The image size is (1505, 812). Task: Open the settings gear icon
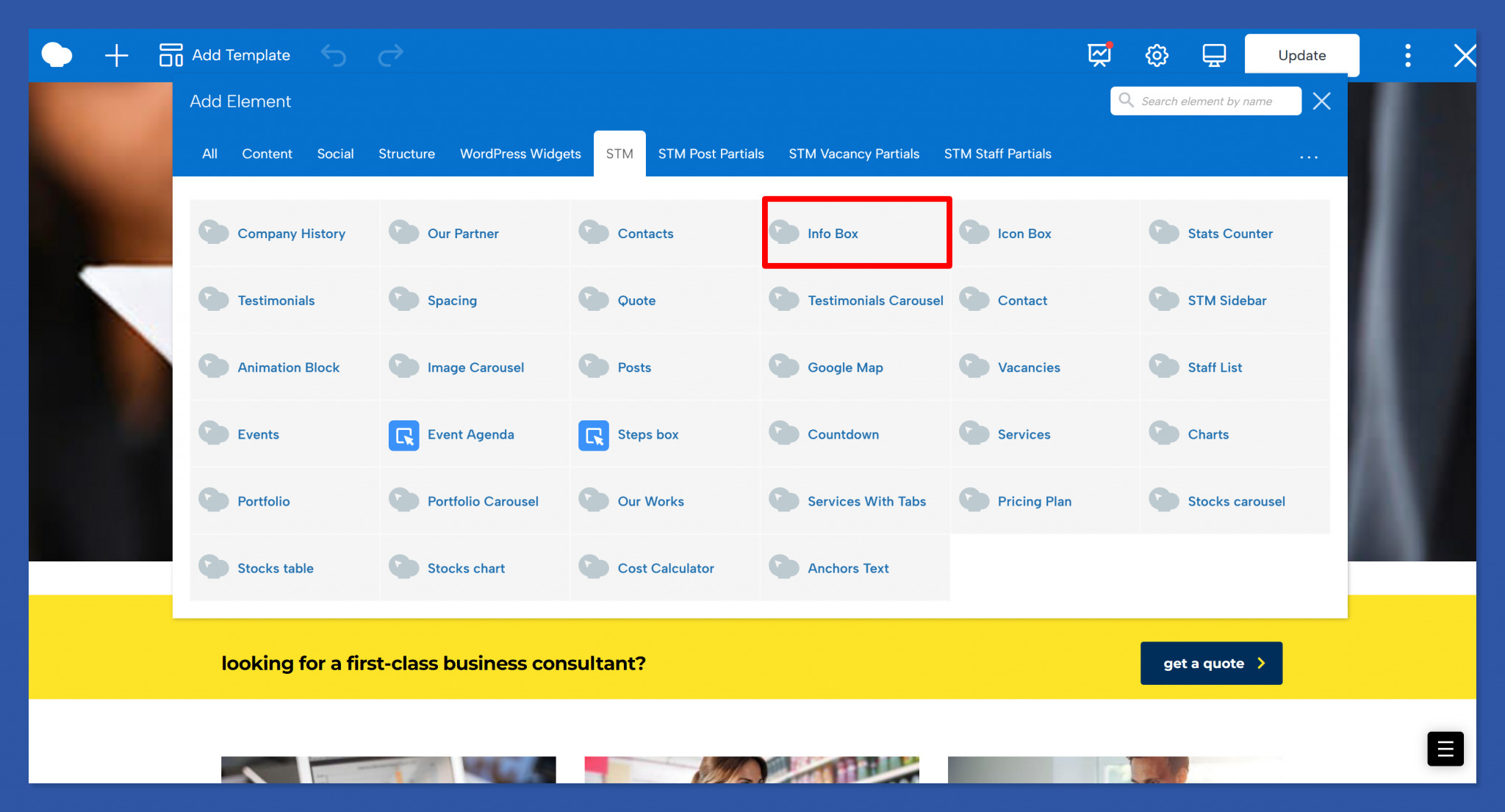[x=1157, y=55]
